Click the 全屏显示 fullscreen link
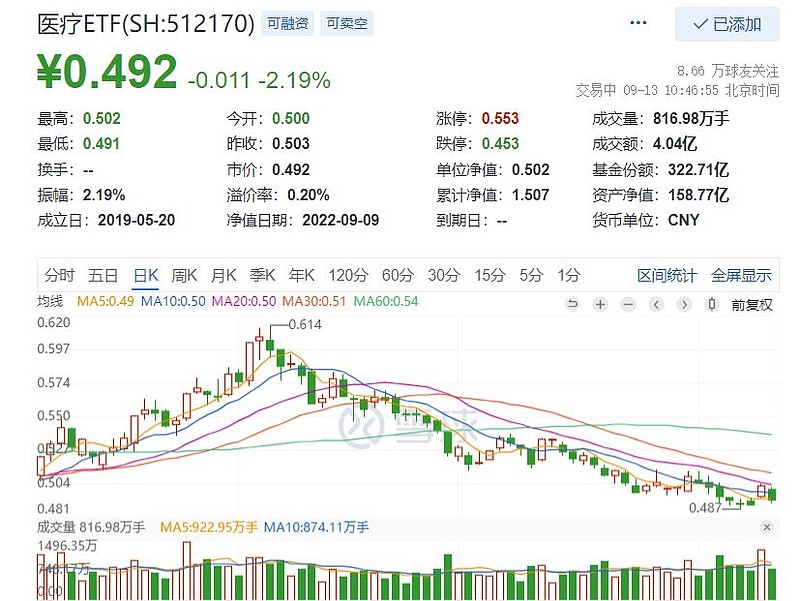800x601 pixels. (x=738, y=274)
